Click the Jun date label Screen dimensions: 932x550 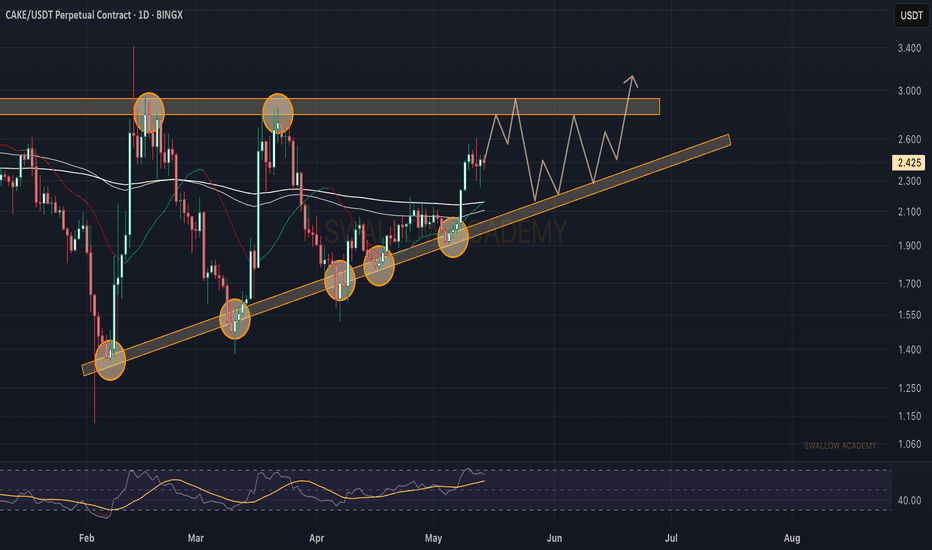[554, 538]
